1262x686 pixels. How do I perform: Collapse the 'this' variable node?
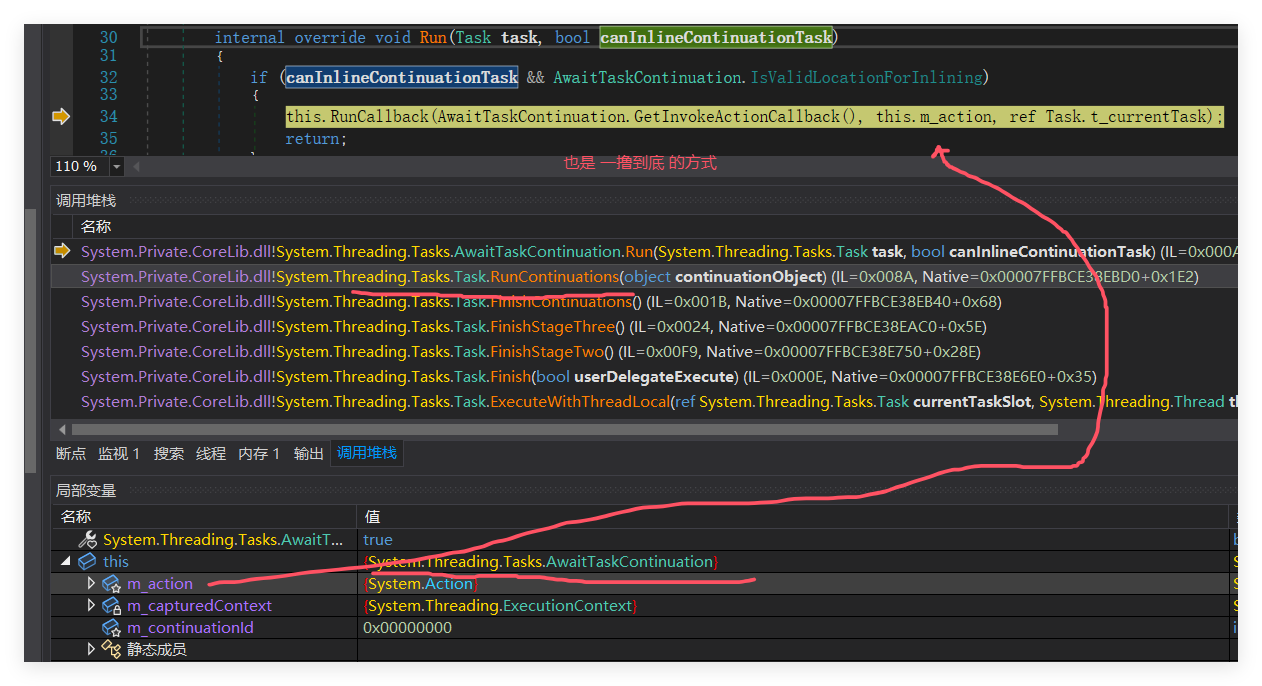tap(66, 562)
